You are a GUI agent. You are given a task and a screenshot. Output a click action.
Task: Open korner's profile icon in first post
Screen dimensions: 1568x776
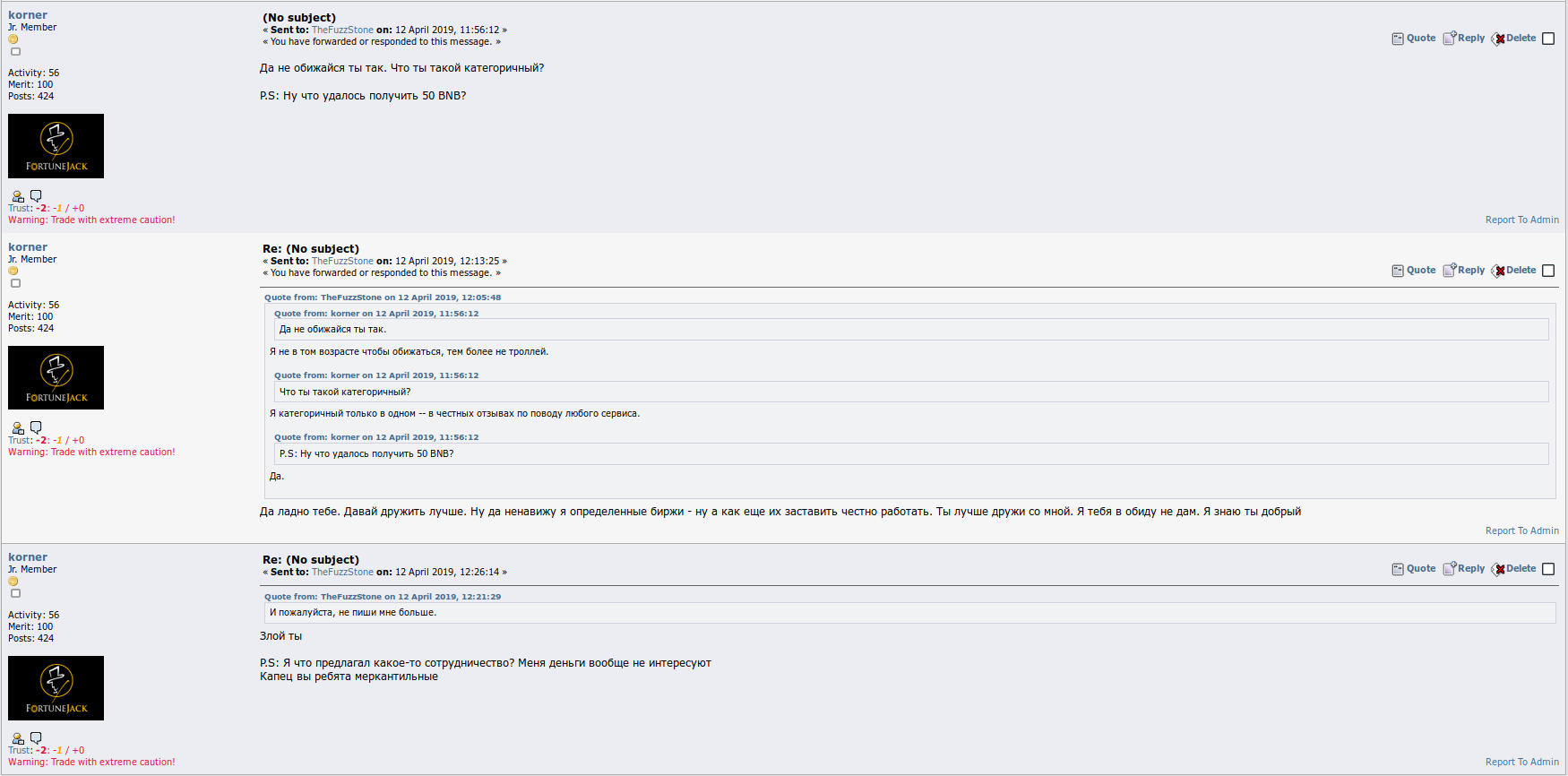pyautogui.click(x=17, y=195)
